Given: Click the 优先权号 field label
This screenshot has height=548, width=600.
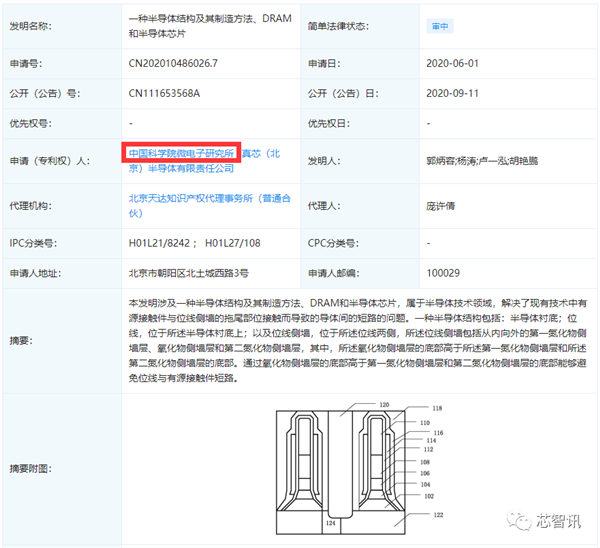Looking at the screenshot, I should point(31,123).
